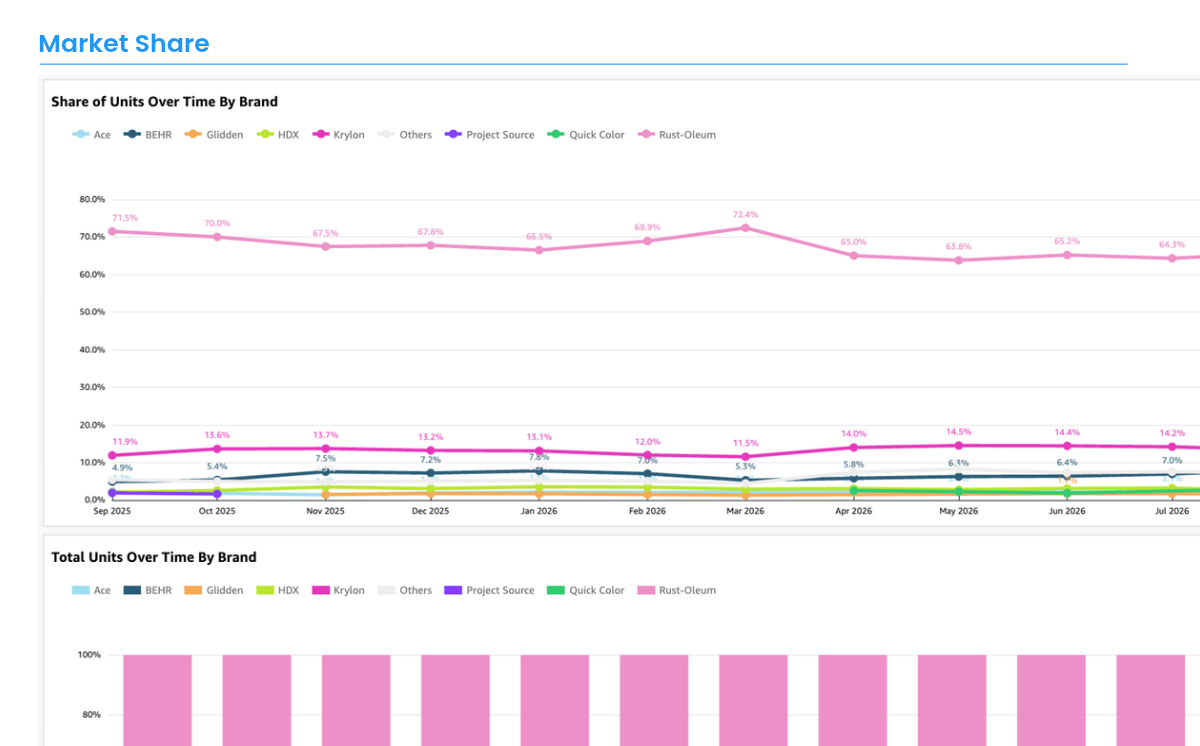Toggle the Glidden series in Share of Units legend
1200x746 pixels.
214,135
